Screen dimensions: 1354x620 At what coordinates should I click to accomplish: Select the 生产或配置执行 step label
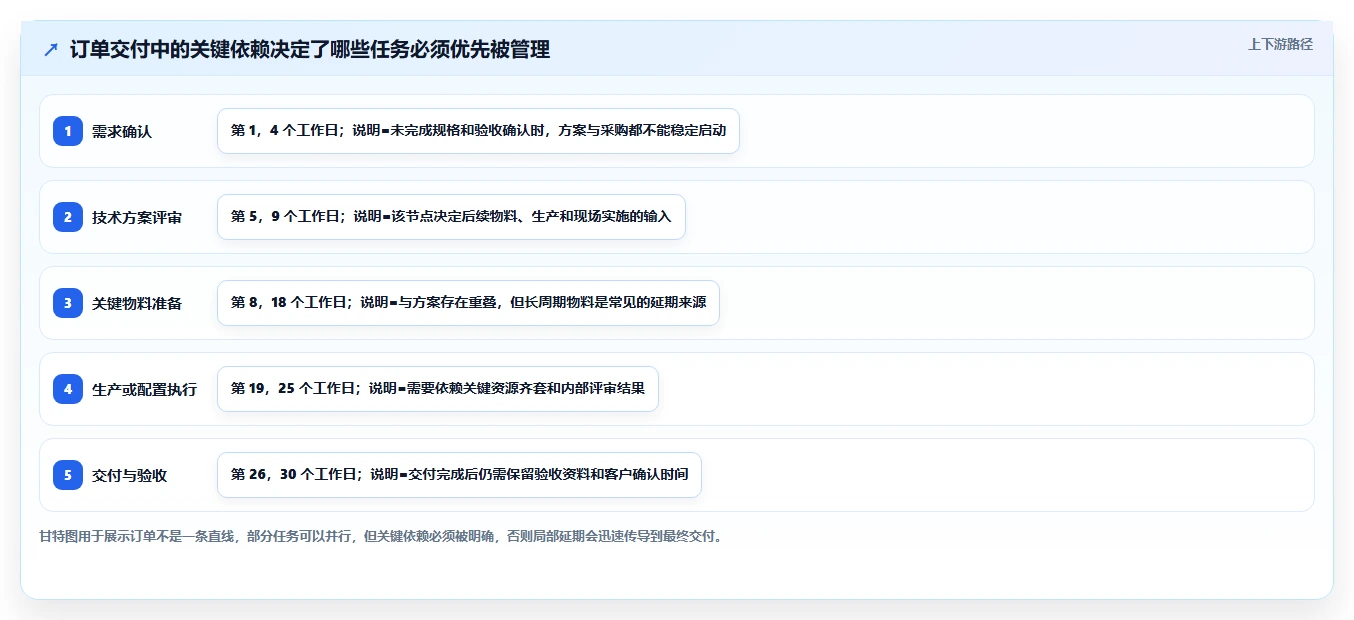(x=144, y=389)
